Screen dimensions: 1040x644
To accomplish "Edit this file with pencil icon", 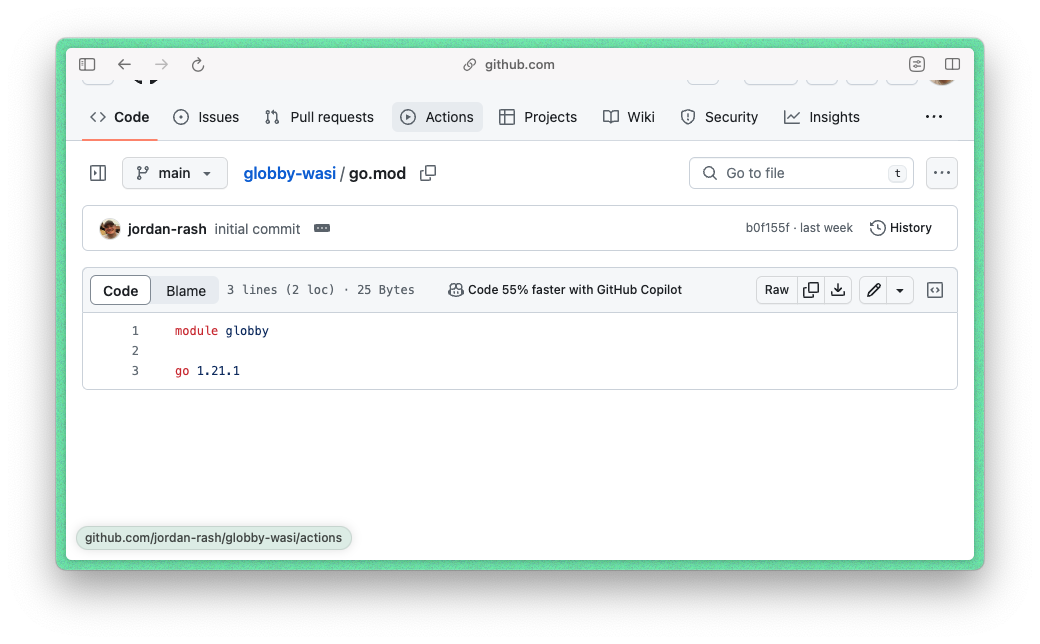I will point(873,290).
